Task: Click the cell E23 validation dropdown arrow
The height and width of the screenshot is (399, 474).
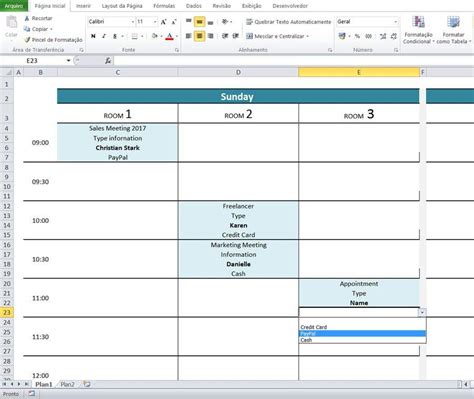Action: click(422, 312)
